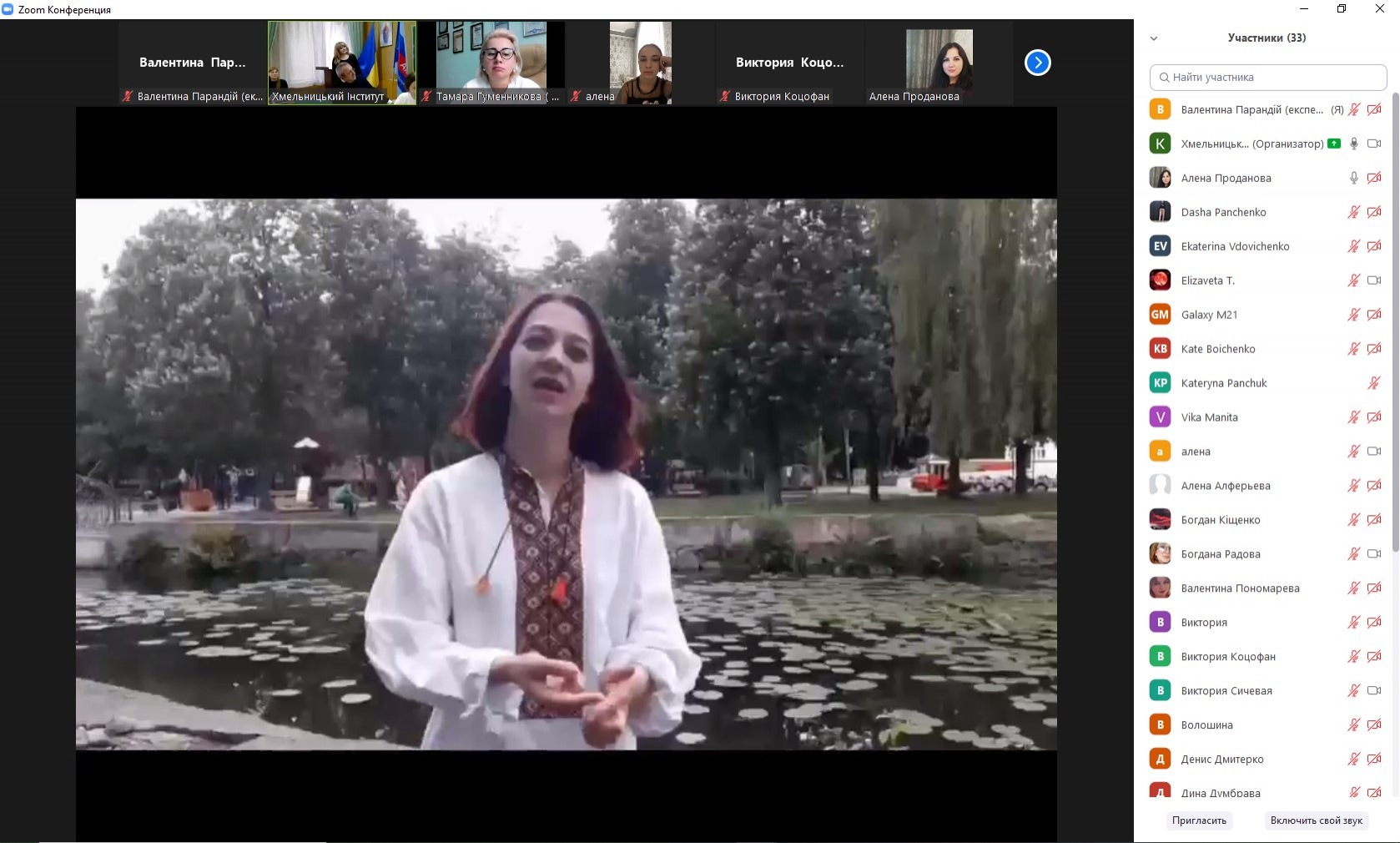Select Денис Дмитерко in the participants list
This screenshot has height=843, width=1400.
(x=1221, y=760)
